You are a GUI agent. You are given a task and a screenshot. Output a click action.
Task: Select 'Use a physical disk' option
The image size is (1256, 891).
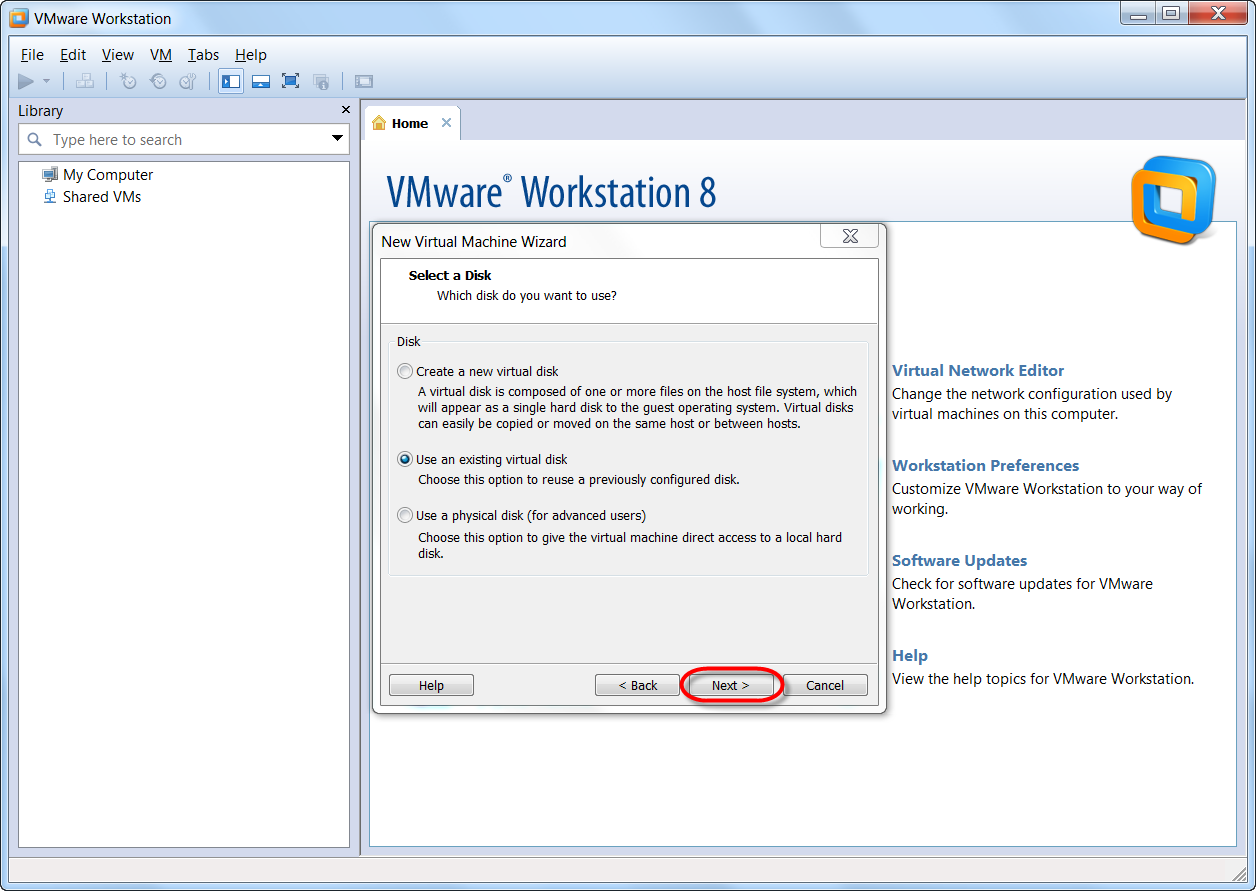click(405, 516)
